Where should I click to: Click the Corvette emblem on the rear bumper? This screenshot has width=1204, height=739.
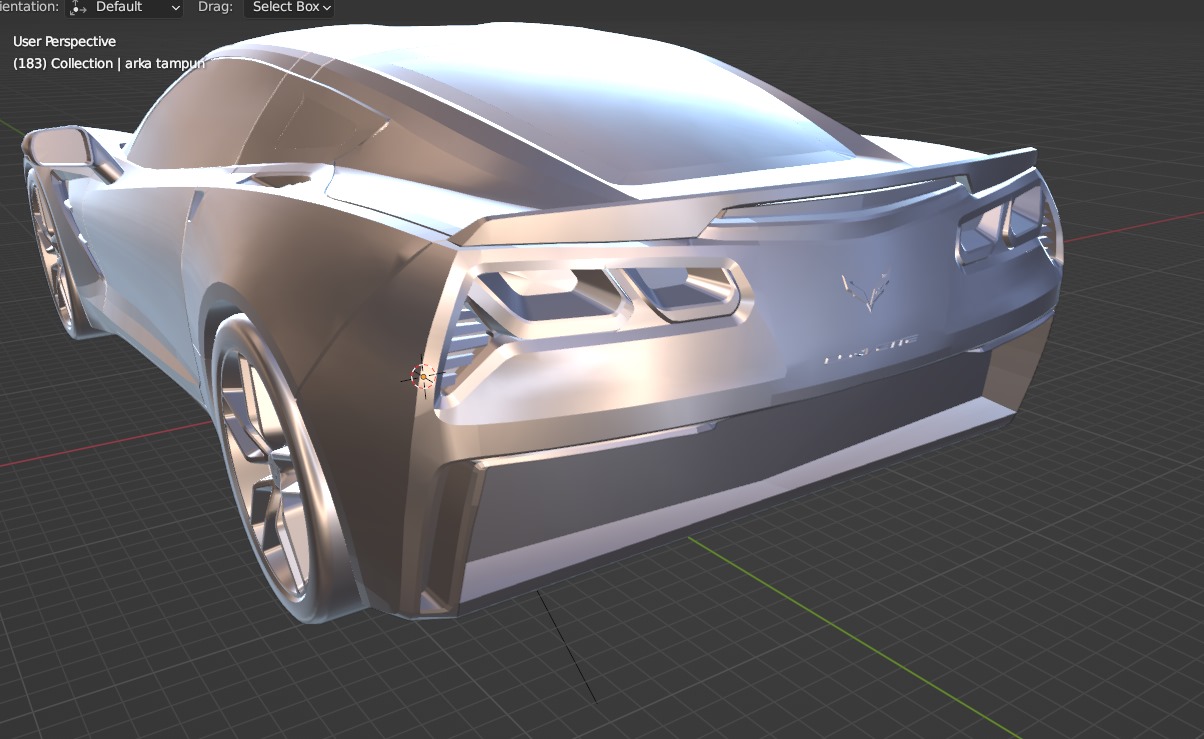pos(865,291)
